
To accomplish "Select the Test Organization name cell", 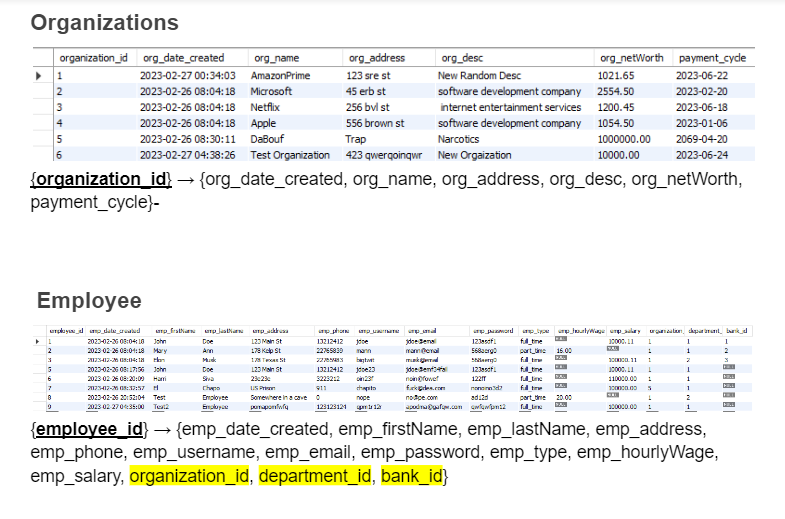I will [290, 155].
